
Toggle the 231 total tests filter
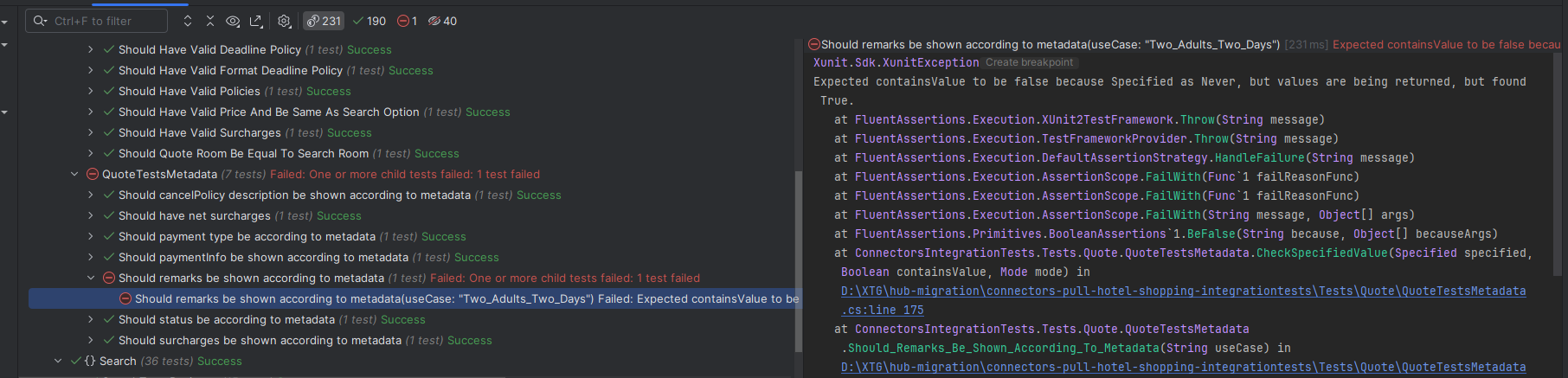(x=324, y=21)
